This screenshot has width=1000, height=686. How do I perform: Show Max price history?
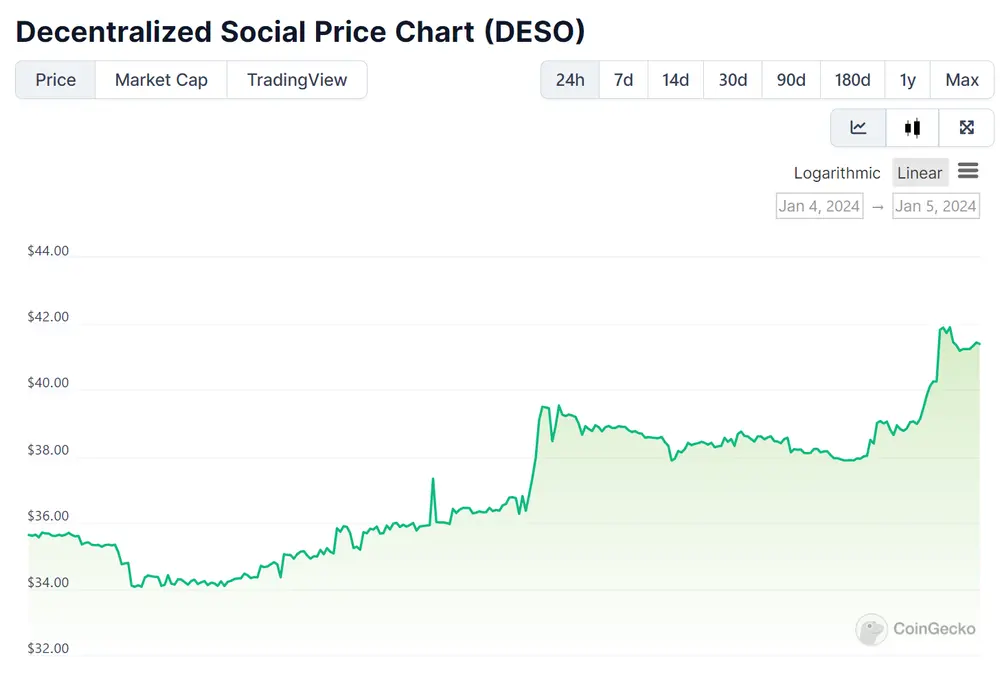click(962, 80)
